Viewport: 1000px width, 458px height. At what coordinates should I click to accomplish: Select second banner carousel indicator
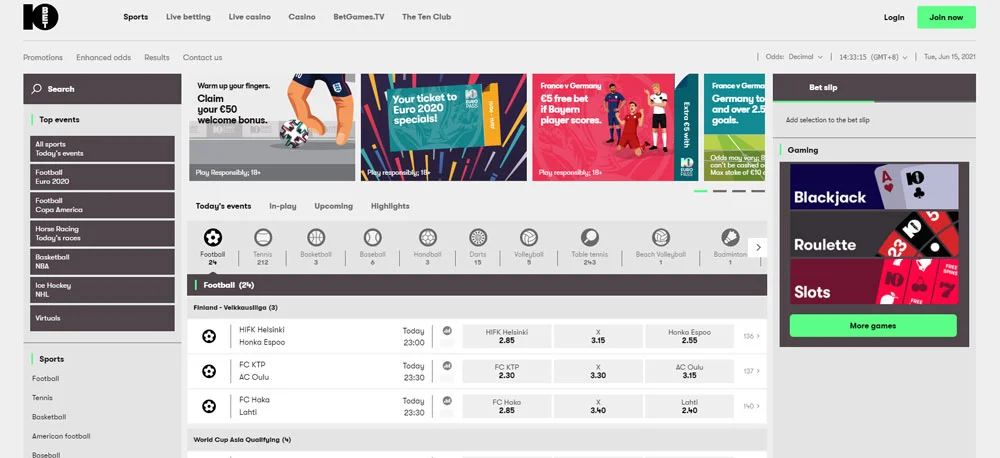click(719, 191)
